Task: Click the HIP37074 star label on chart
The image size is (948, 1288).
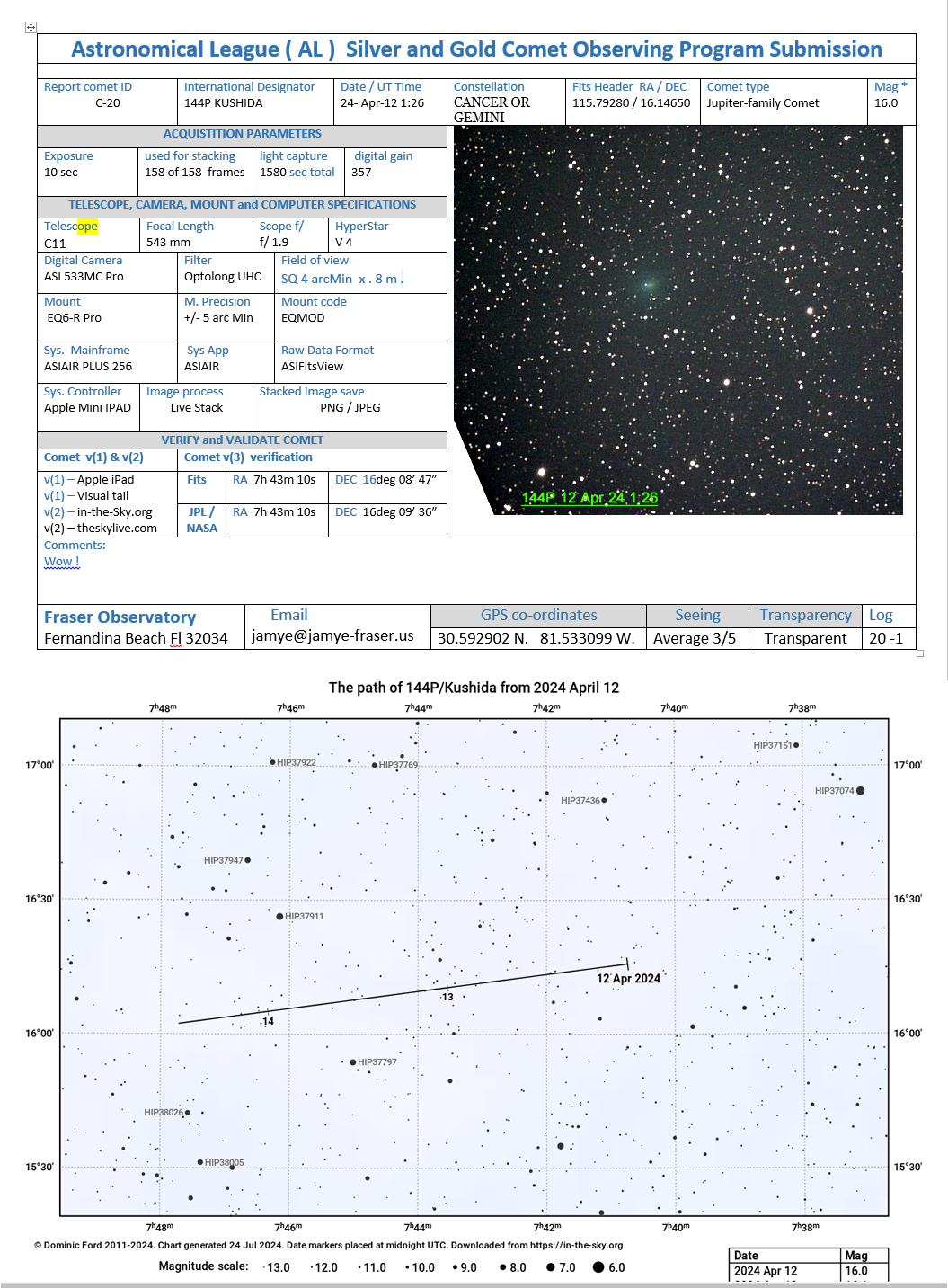Action: [834, 791]
